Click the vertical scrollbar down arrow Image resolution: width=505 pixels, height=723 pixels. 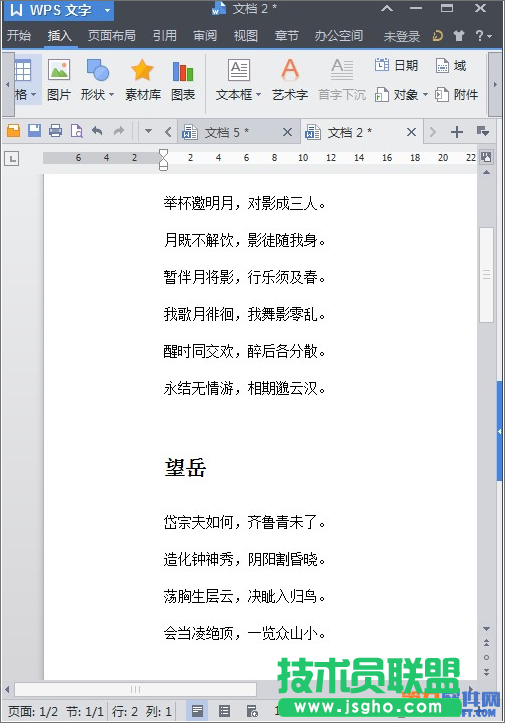click(x=486, y=628)
